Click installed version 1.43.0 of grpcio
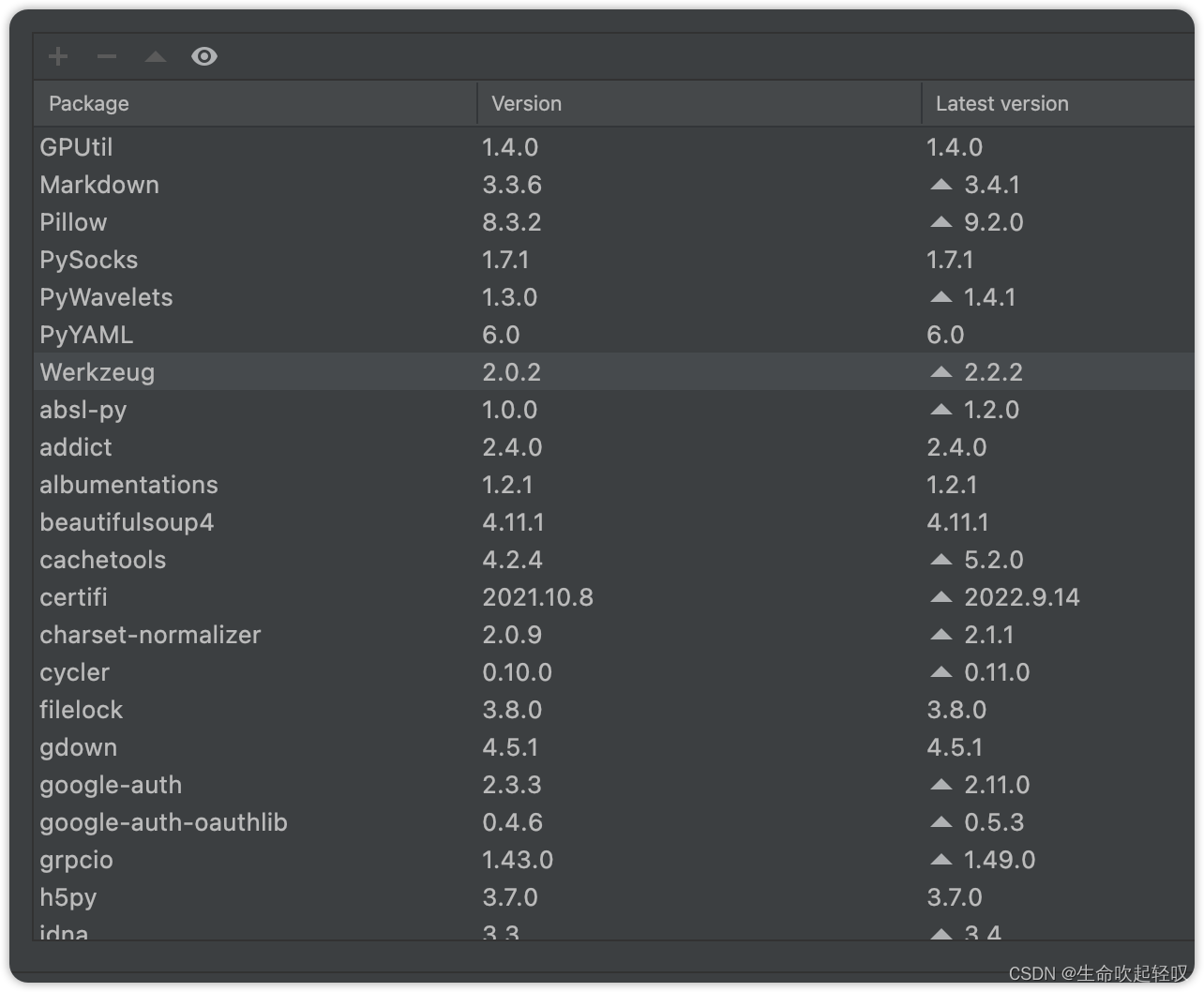Image resolution: width=1204 pixels, height=992 pixels. click(518, 860)
